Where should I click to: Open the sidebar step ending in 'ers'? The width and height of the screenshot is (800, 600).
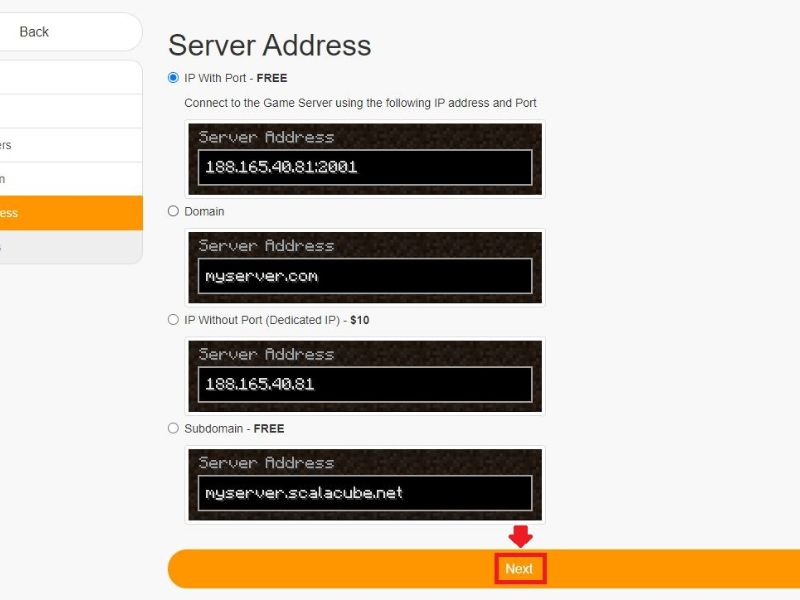(x=71, y=145)
